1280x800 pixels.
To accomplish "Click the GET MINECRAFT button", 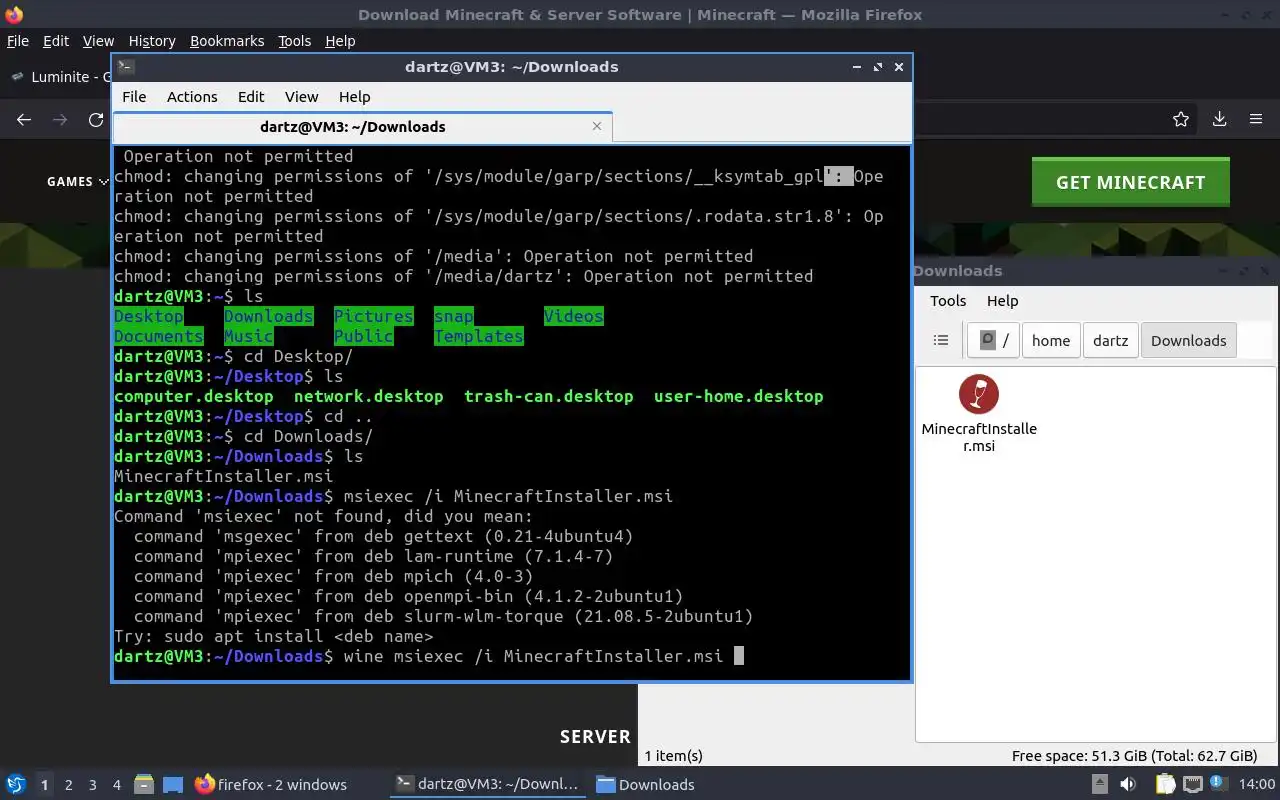I will [1130, 182].
